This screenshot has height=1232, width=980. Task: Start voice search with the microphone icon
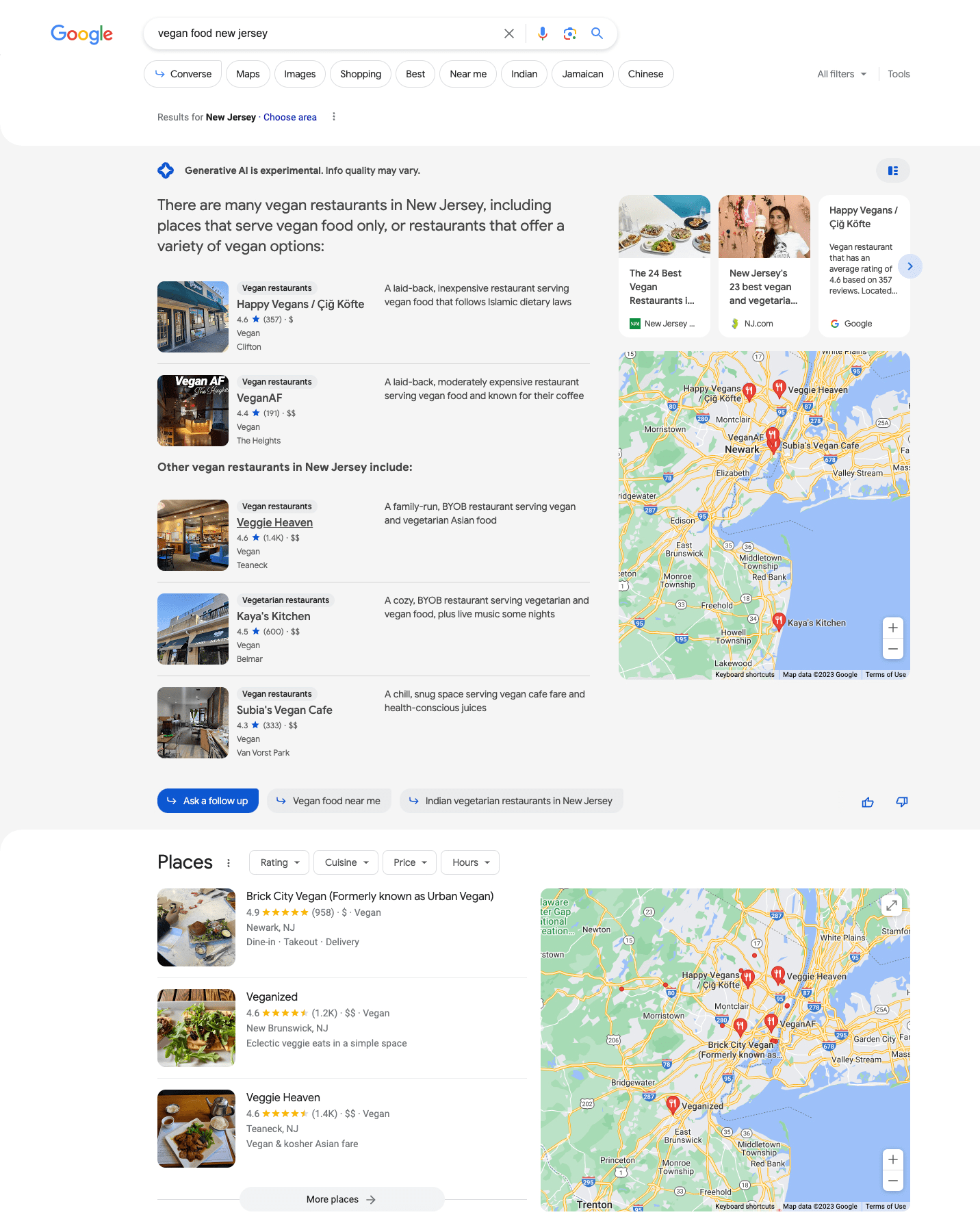[x=543, y=34]
